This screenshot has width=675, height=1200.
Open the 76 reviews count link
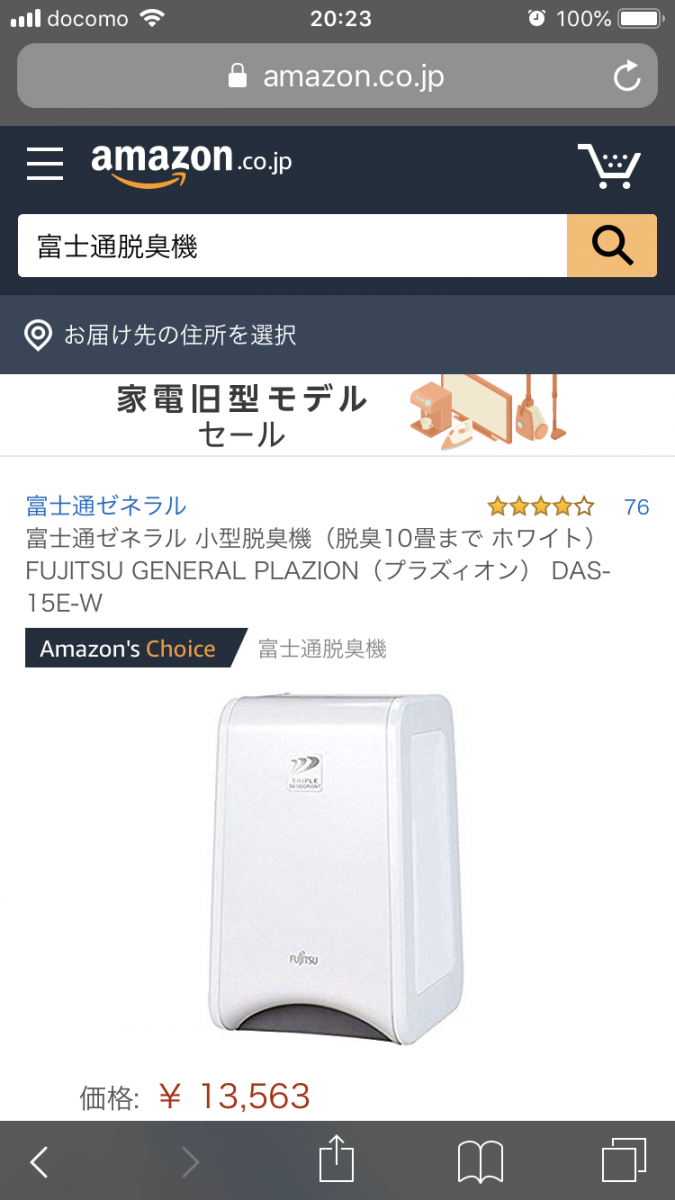[637, 507]
